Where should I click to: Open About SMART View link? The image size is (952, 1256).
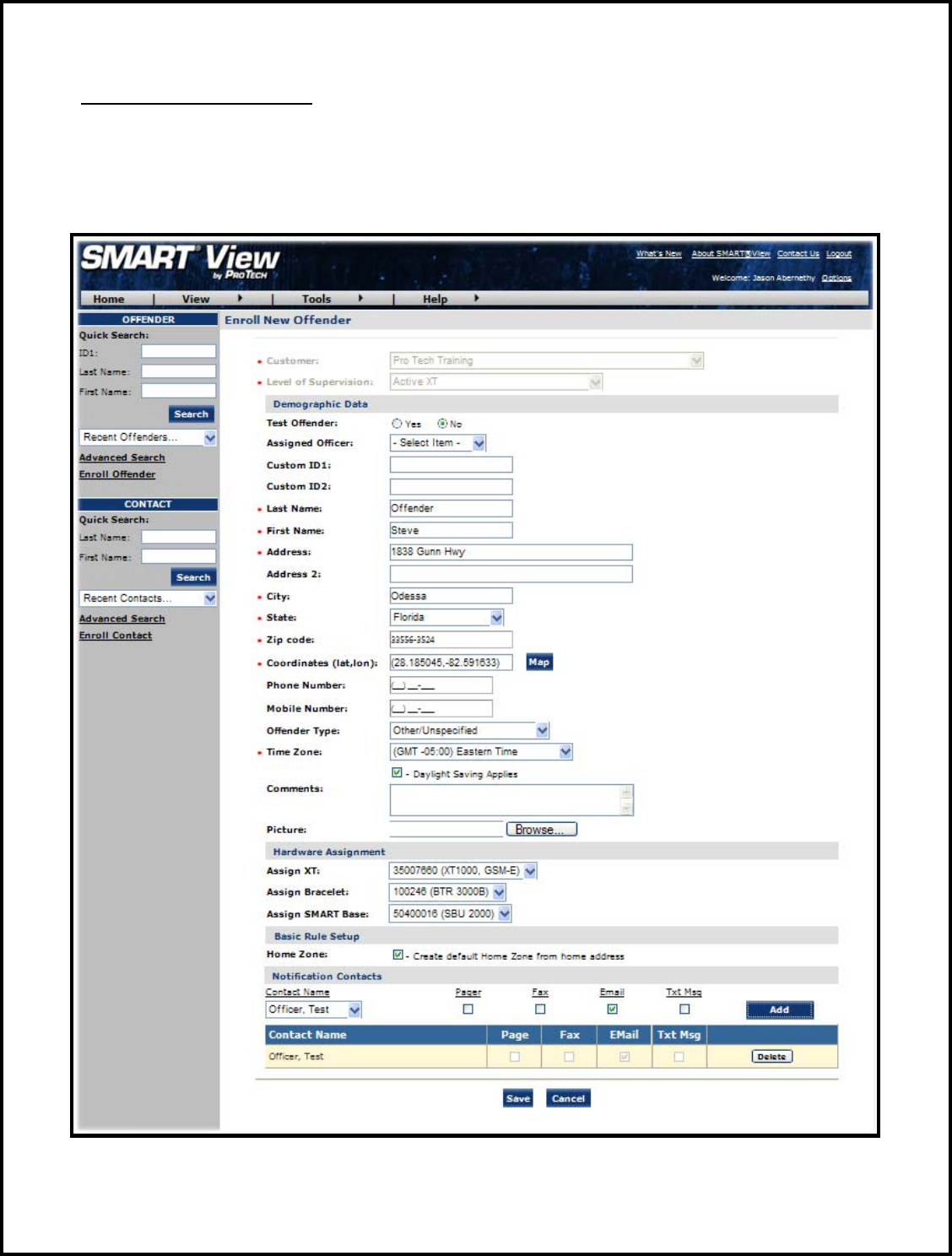[x=731, y=254]
